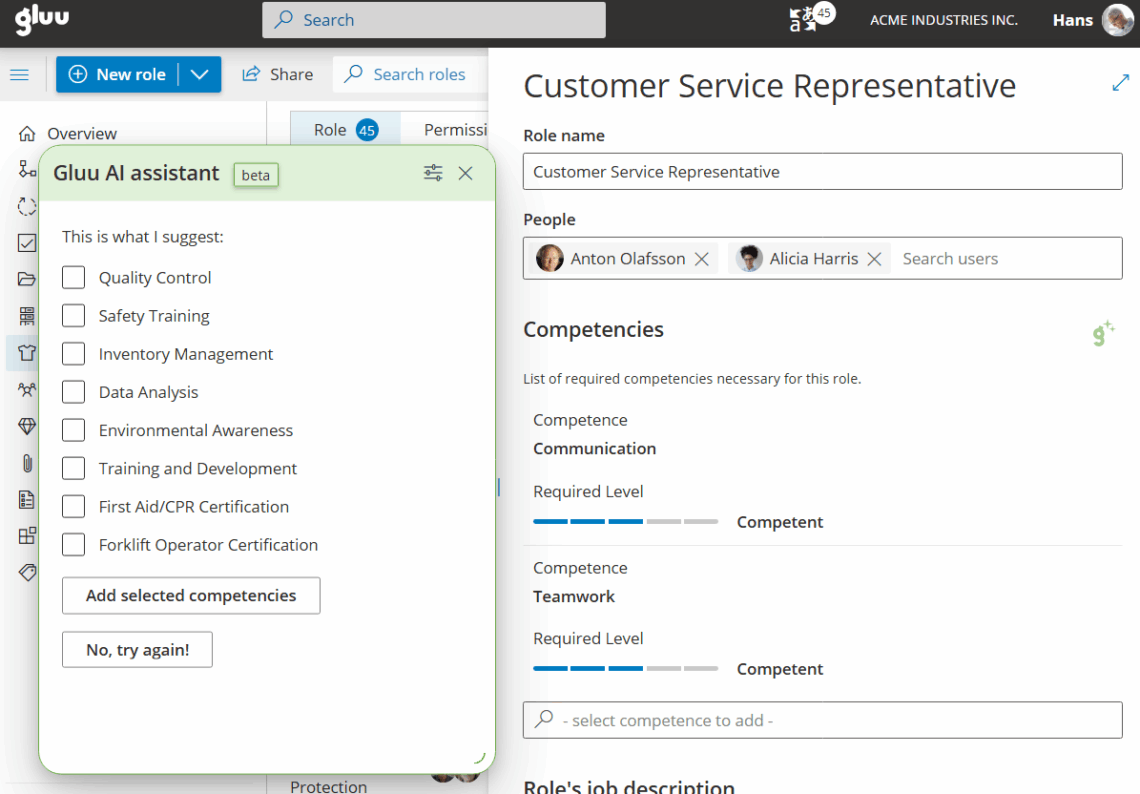Image resolution: width=1140 pixels, height=794 pixels.
Task: Toggle the hamburger sidebar menu
Action: click(x=19, y=75)
